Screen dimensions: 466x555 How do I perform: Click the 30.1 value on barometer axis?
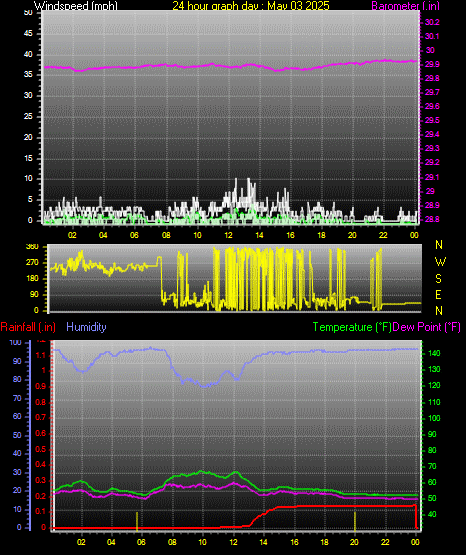432,36
